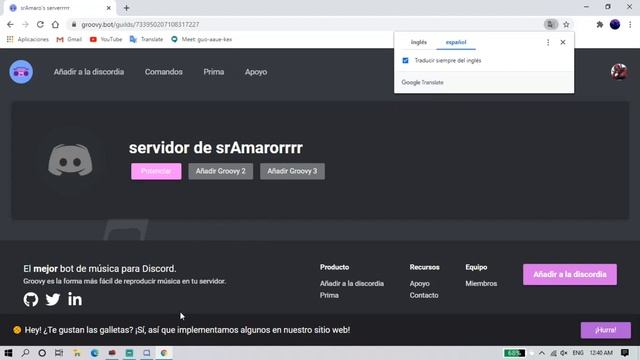Open the Prima navigation item

[x=214, y=72]
